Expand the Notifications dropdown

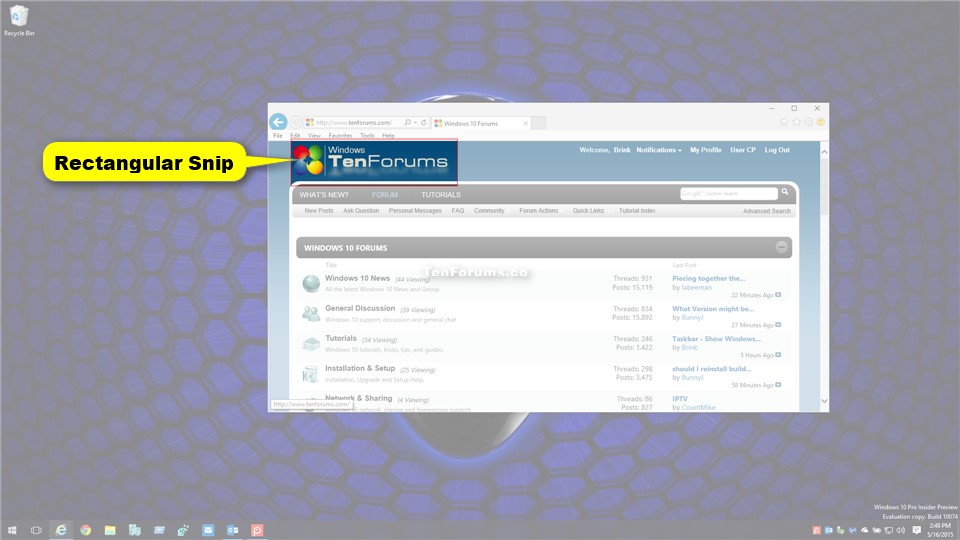click(658, 150)
